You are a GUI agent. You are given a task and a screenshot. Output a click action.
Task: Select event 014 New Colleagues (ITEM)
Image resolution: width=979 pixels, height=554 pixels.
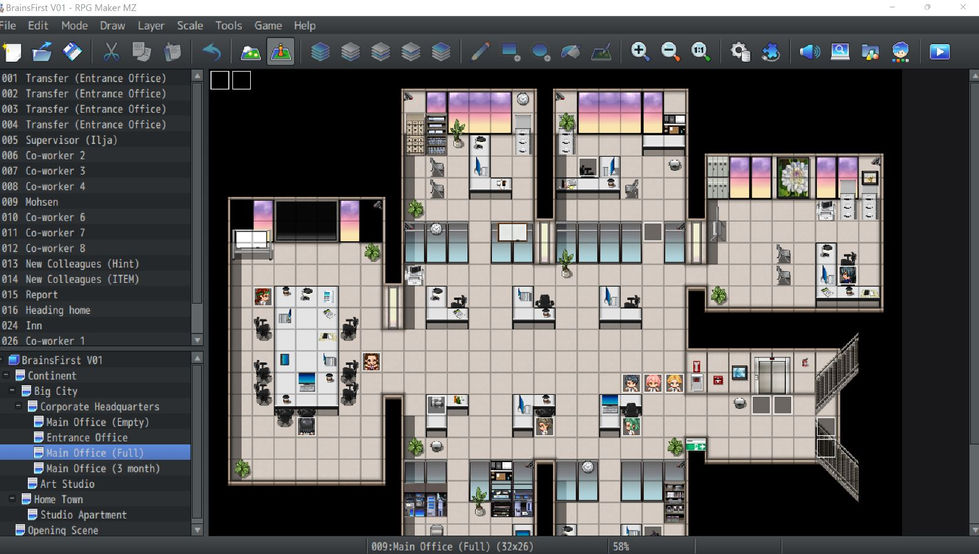95,279
